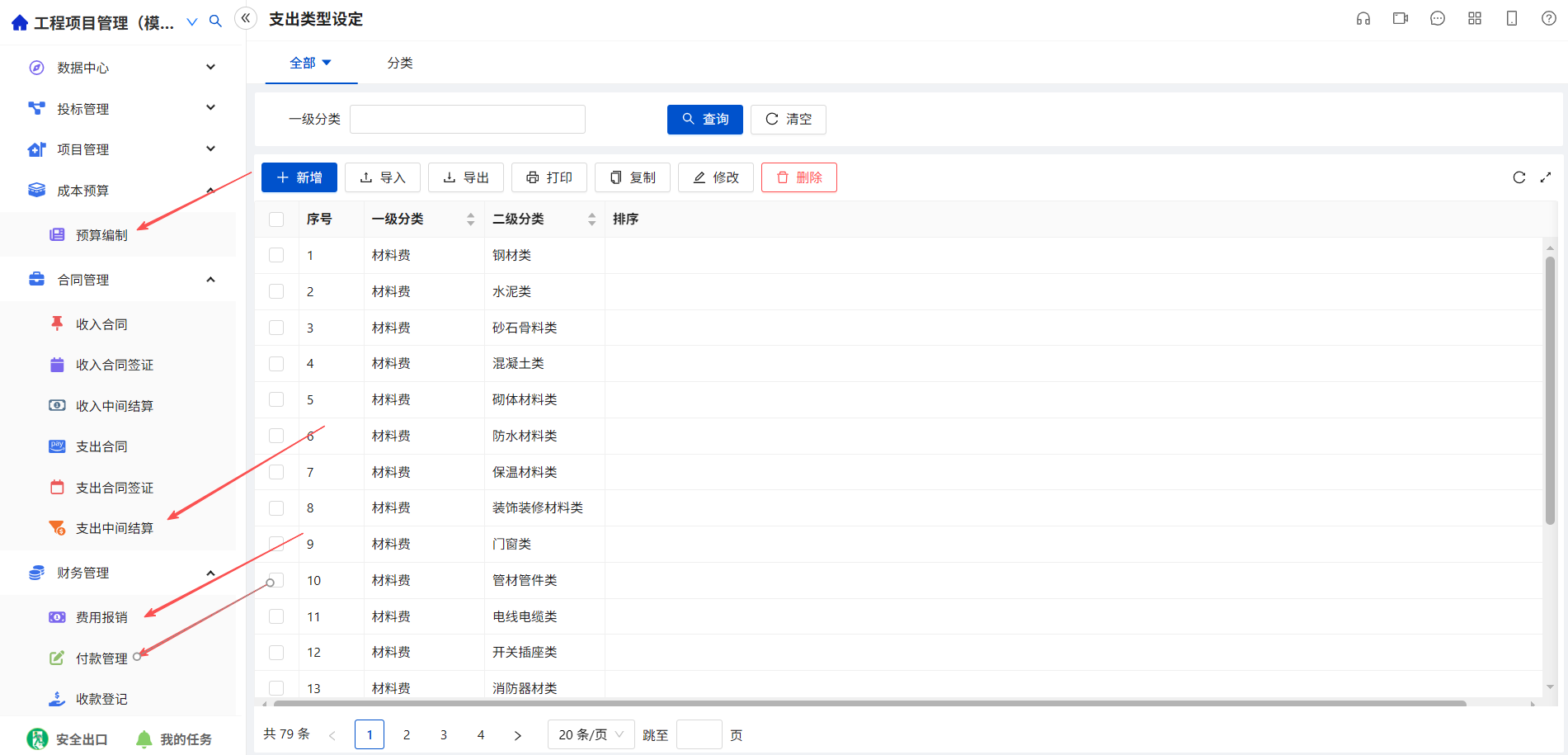Check the row 2 水泥类 checkbox

pos(276,291)
